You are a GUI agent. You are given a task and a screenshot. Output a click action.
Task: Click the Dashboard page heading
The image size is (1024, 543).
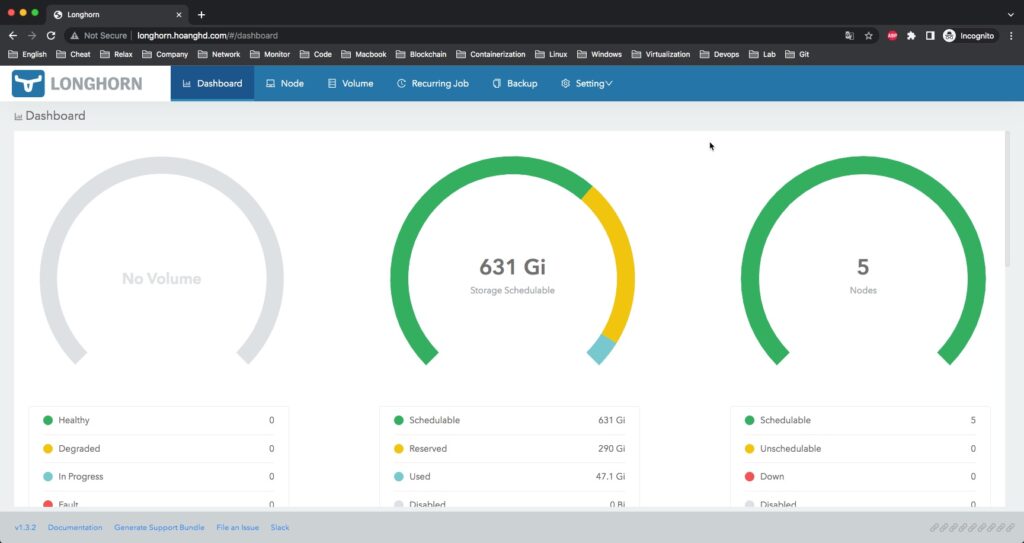[50, 116]
